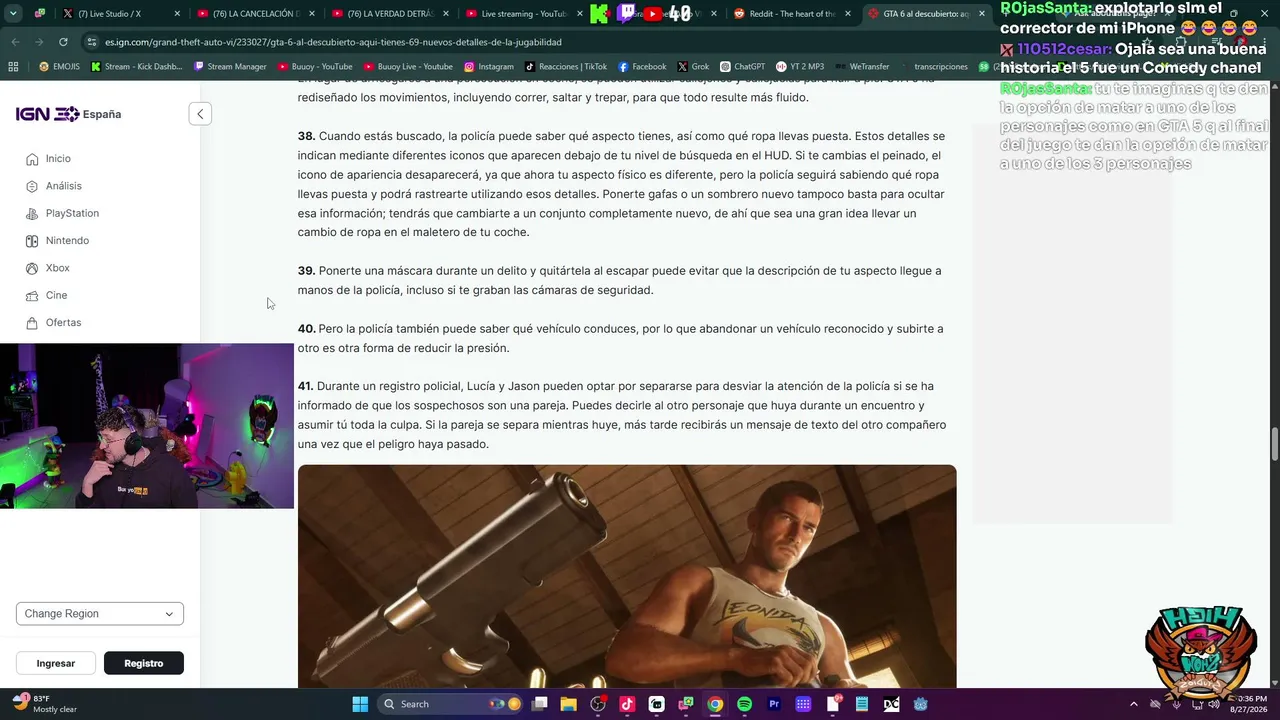This screenshot has height=720, width=1280.
Task: Open the Instagram bookmark
Action: point(489,67)
